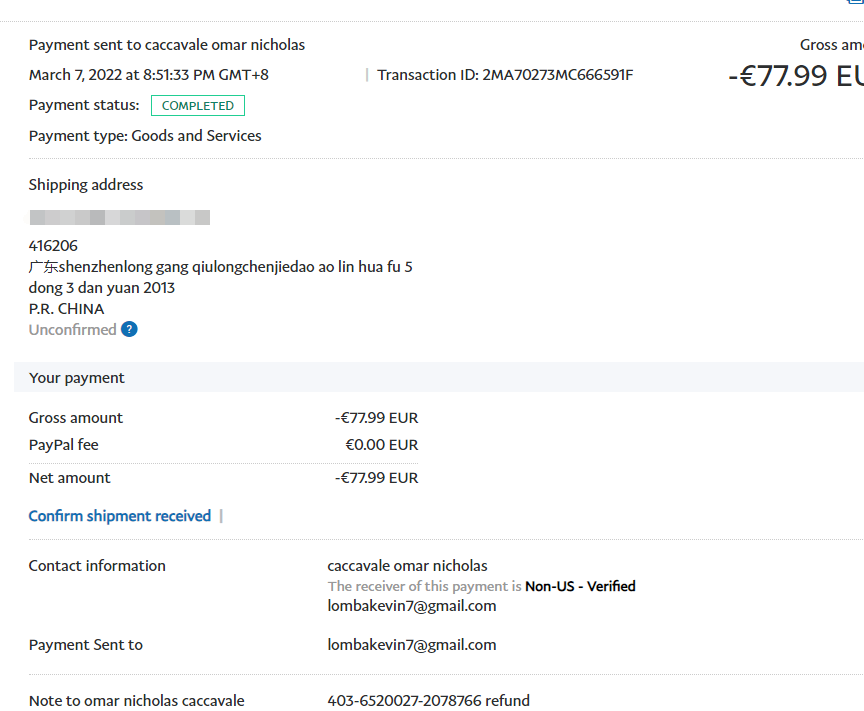This screenshot has width=864, height=711.
Task: Click the Payment sent to caccavale heading
Action: point(167,45)
